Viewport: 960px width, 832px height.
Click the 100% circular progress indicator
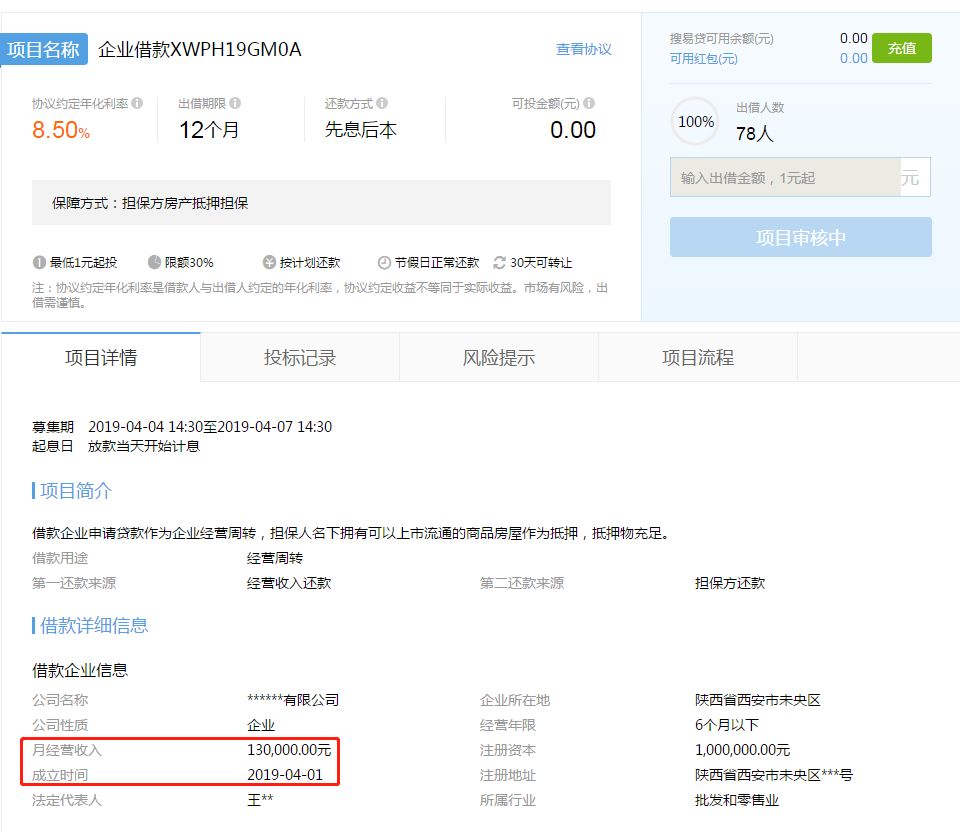(x=696, y=122)
